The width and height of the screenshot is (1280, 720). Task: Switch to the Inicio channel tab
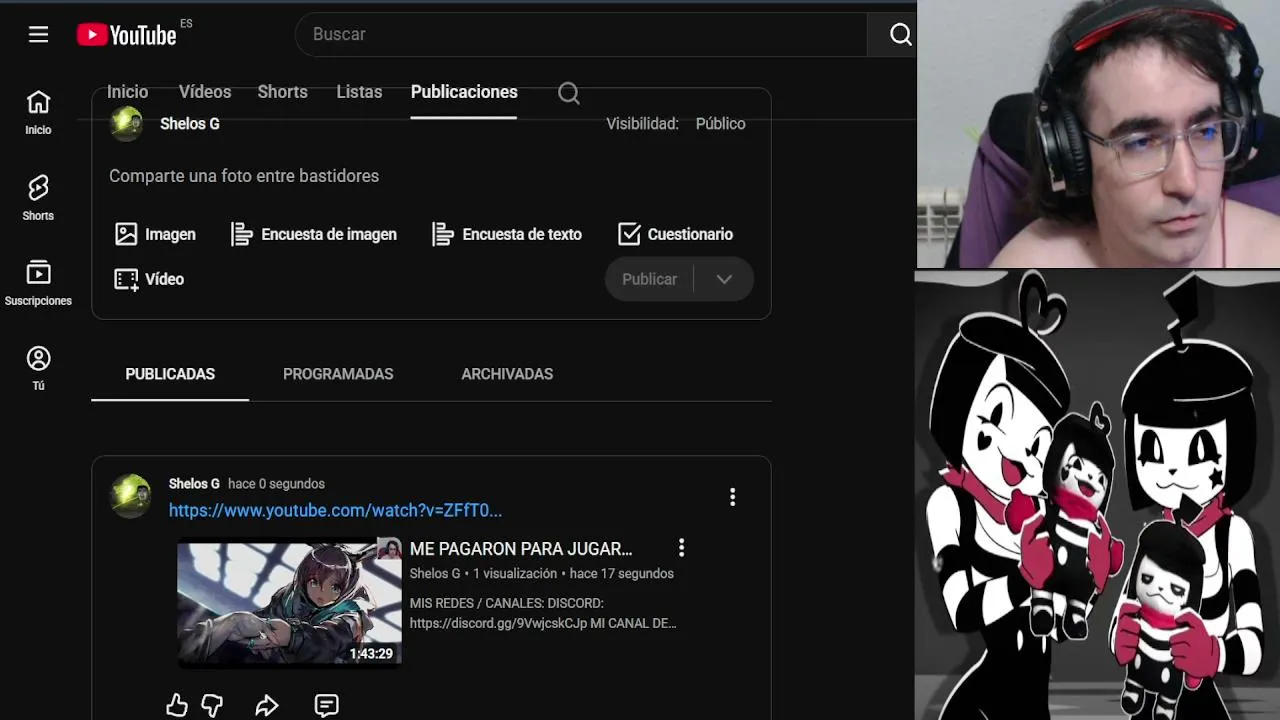[x=127, y=92]
